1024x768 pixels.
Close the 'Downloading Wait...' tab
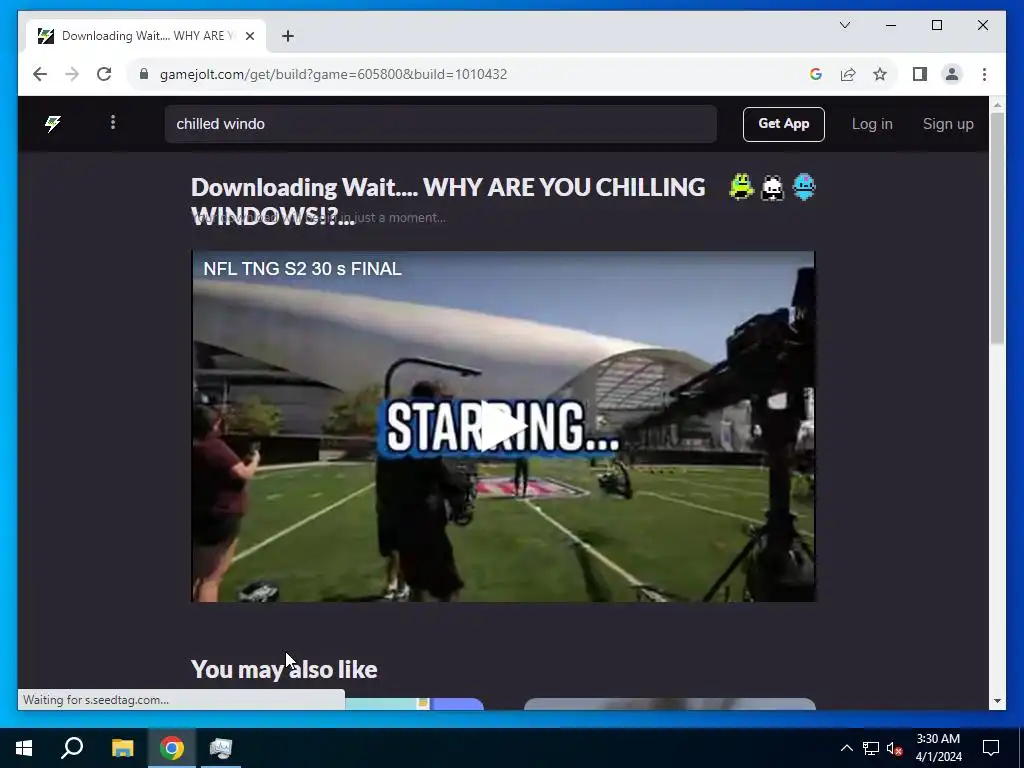[x=249, y=36]
